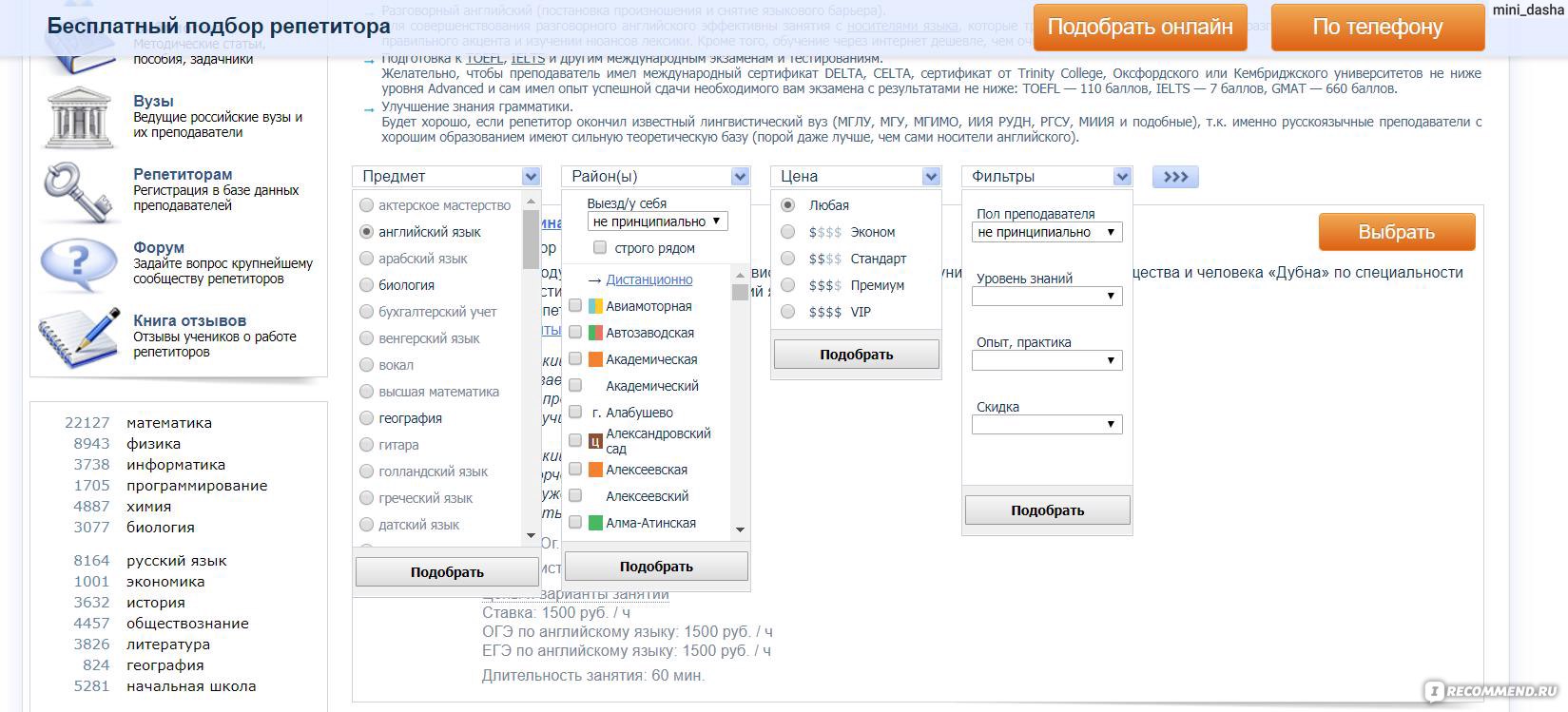Go to the Форум section
The image size is (1568, 712).
point(159,248)
